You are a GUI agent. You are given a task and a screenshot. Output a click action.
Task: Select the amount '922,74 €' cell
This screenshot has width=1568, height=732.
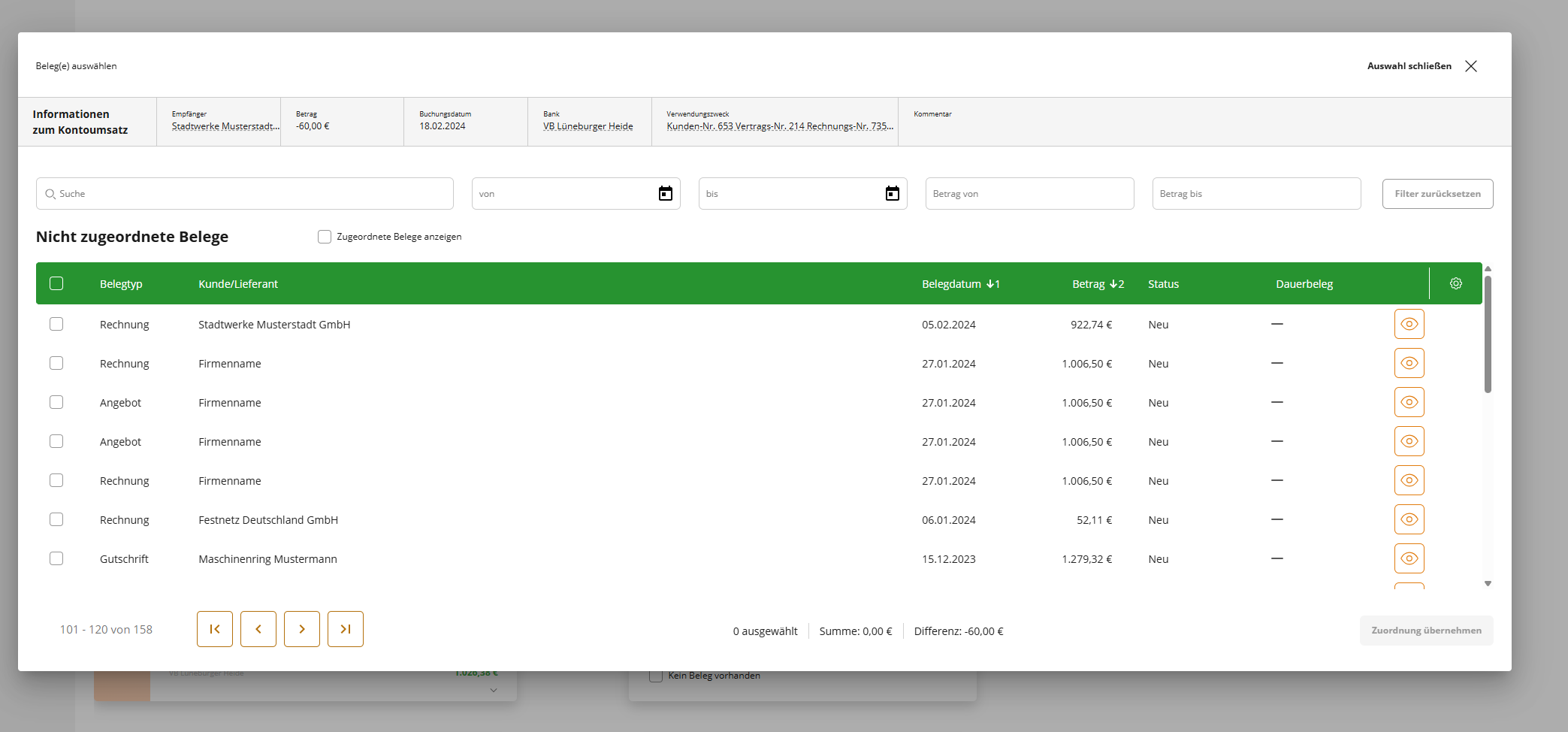point(1091,325)
